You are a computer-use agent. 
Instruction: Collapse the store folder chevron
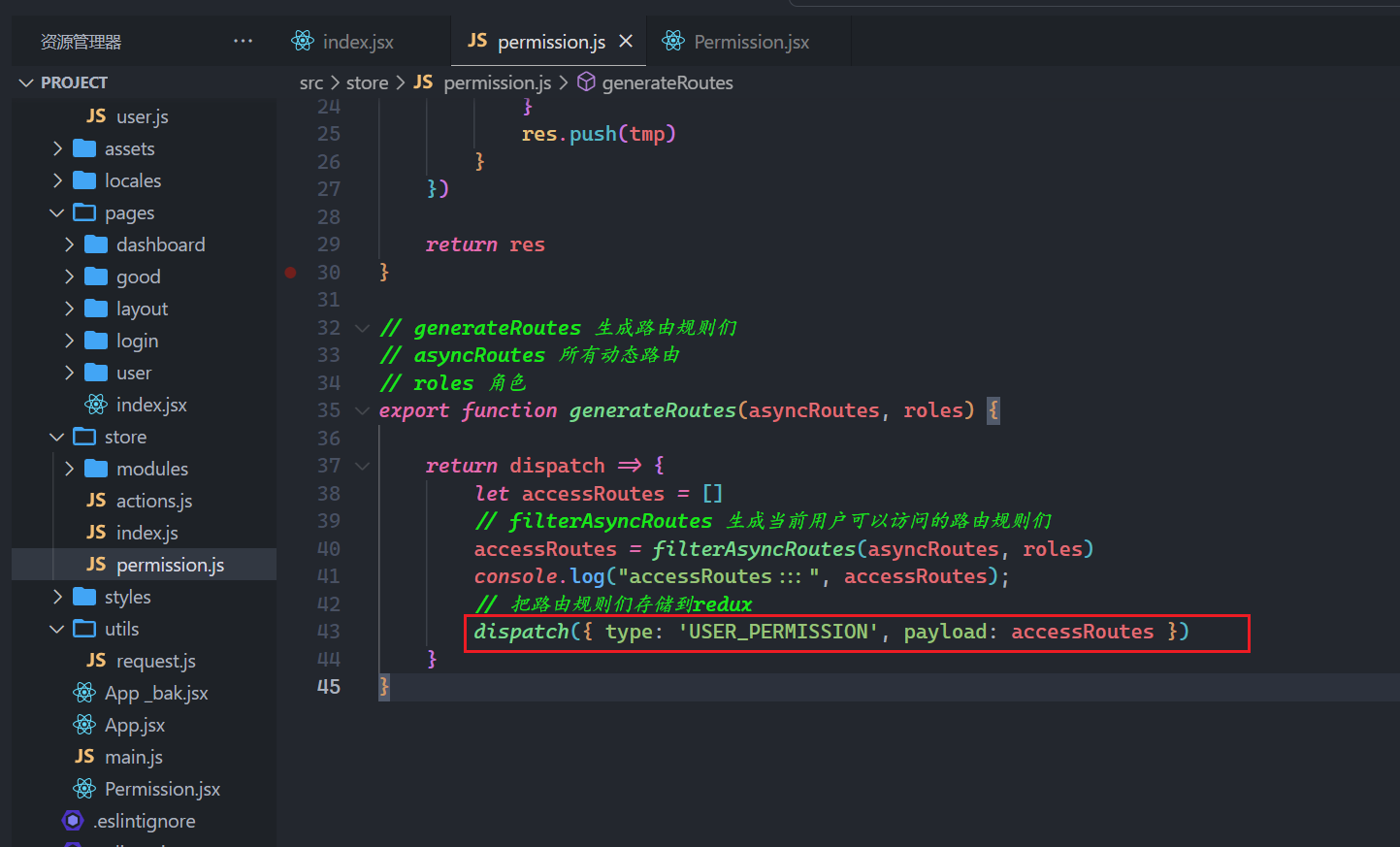(57, 437)
